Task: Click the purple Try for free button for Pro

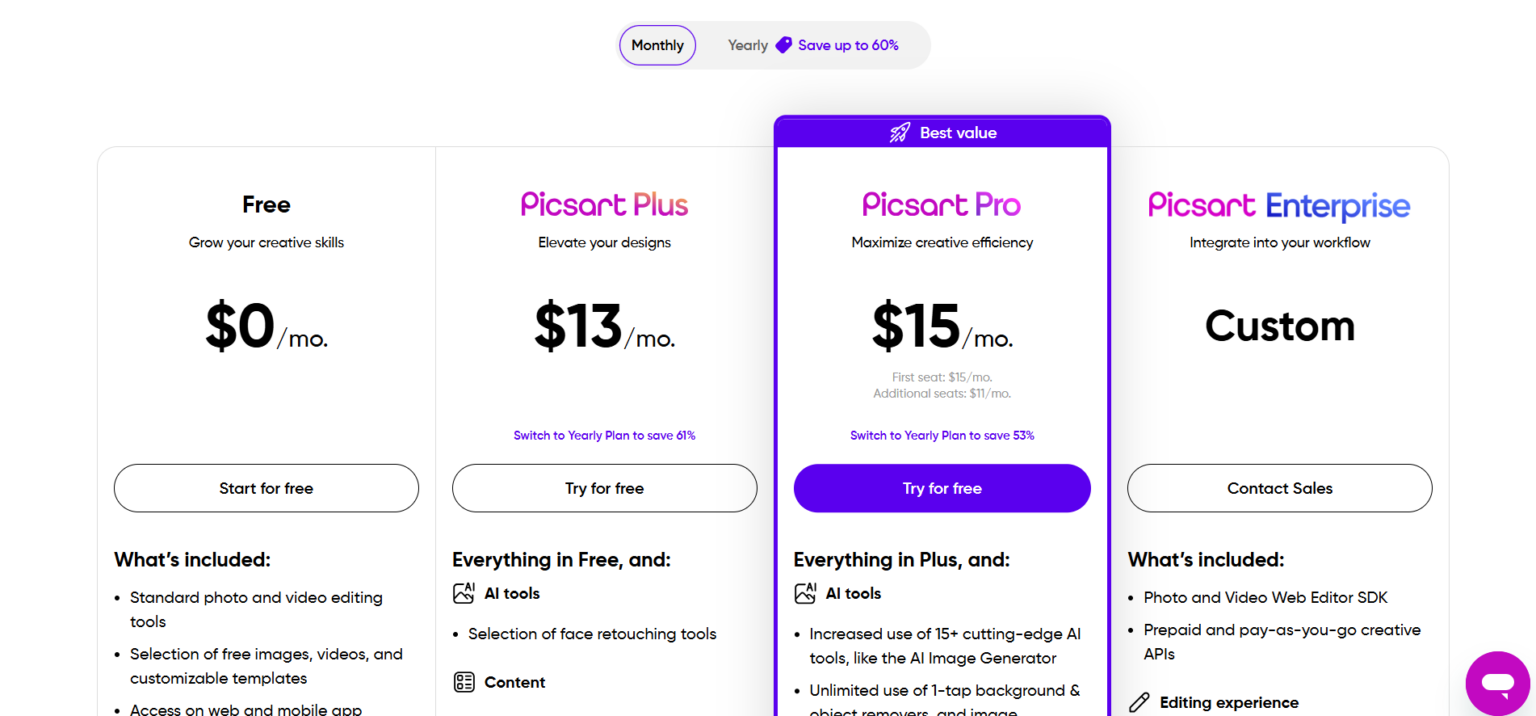Action: pyautogui.click(x=941, y=488)
